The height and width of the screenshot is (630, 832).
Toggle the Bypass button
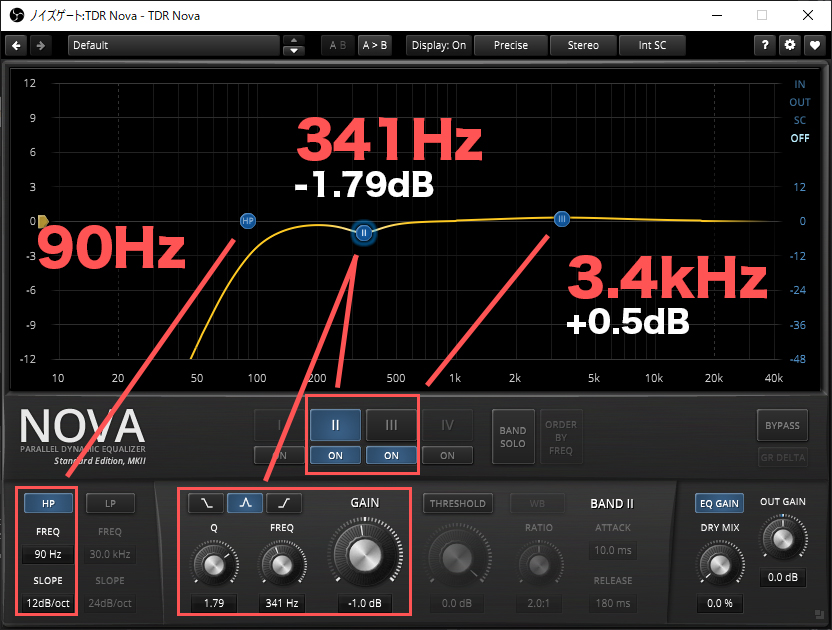pos(782,425)
